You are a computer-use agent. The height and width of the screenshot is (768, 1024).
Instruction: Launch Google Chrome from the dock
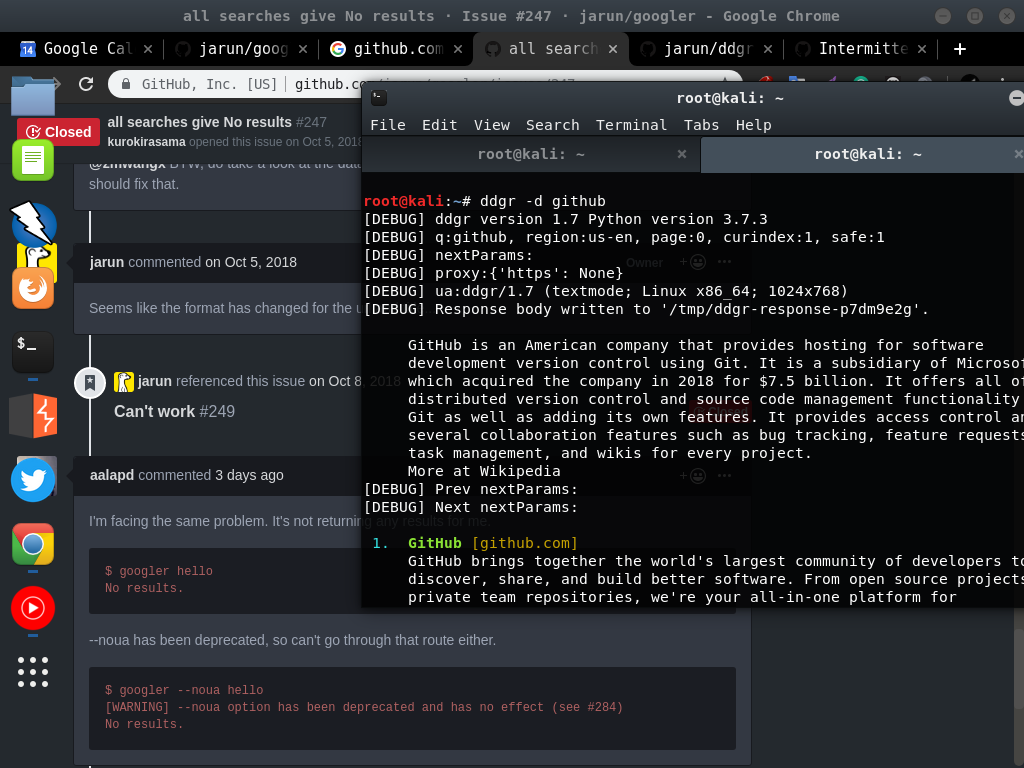pyautogui.click(x=33, y=544)
